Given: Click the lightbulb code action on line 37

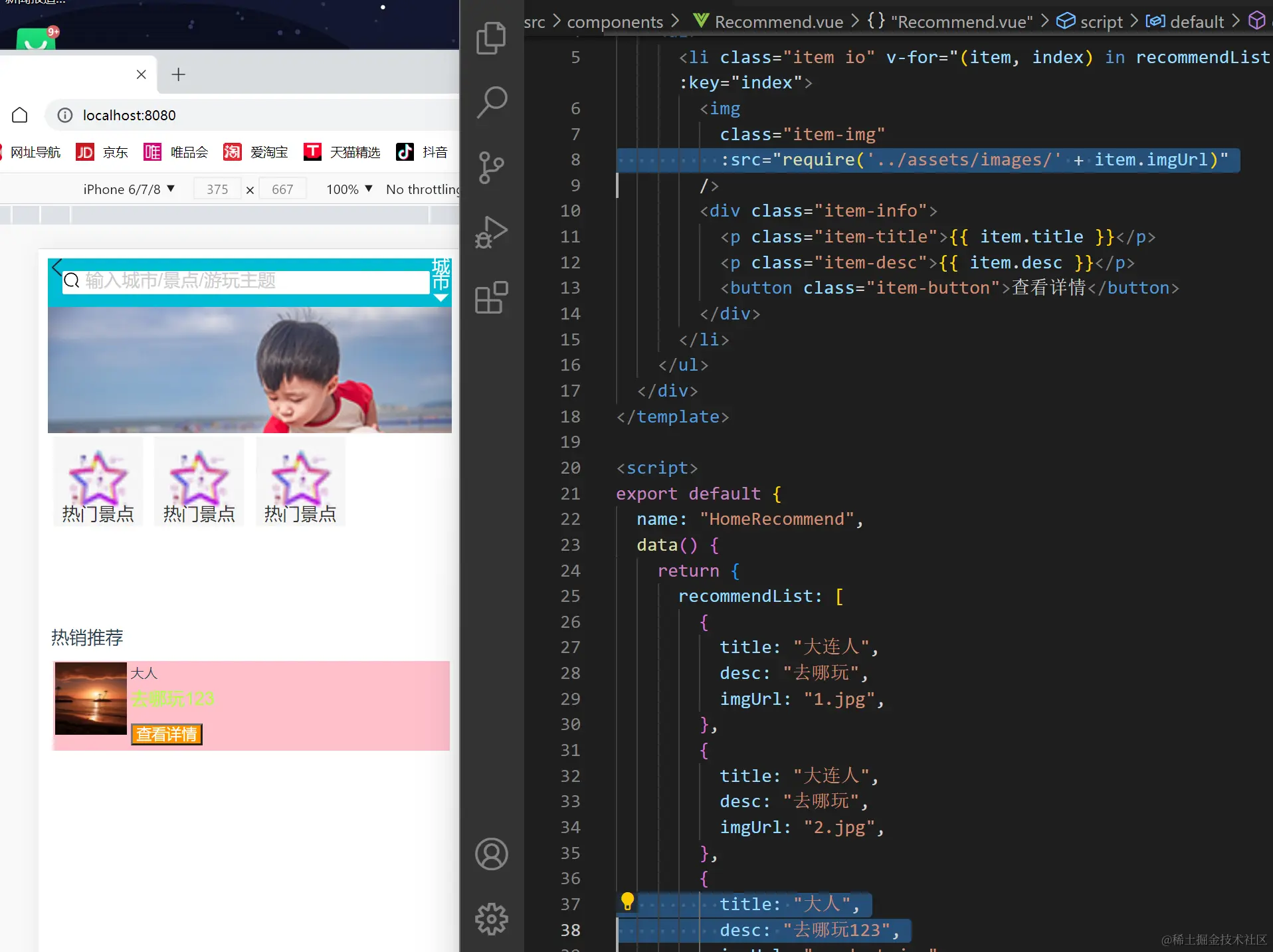Looking at the screenshot, I should [627, 902].
